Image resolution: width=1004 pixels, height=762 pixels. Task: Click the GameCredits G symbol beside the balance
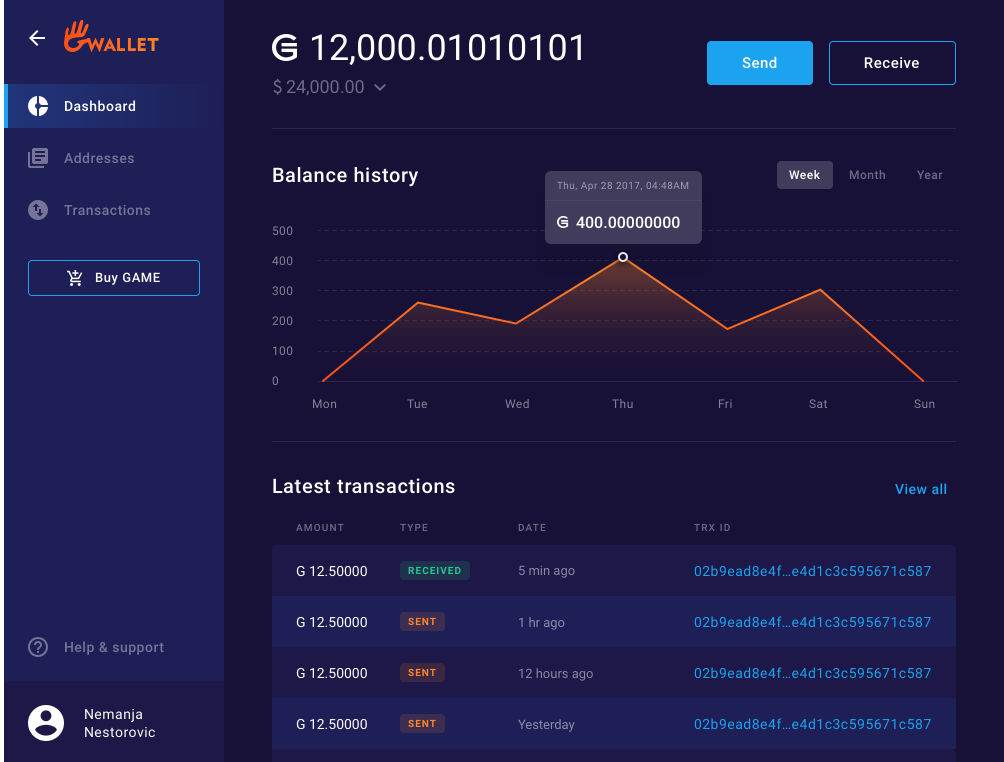[285, 48]
